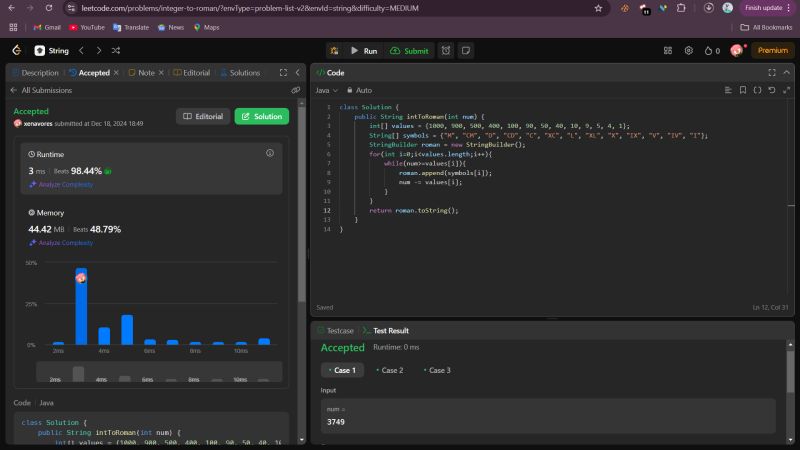Open the sticky notes icon beside Submit
This screenshot has height=450, width=800.
click(x=465, y=50)
